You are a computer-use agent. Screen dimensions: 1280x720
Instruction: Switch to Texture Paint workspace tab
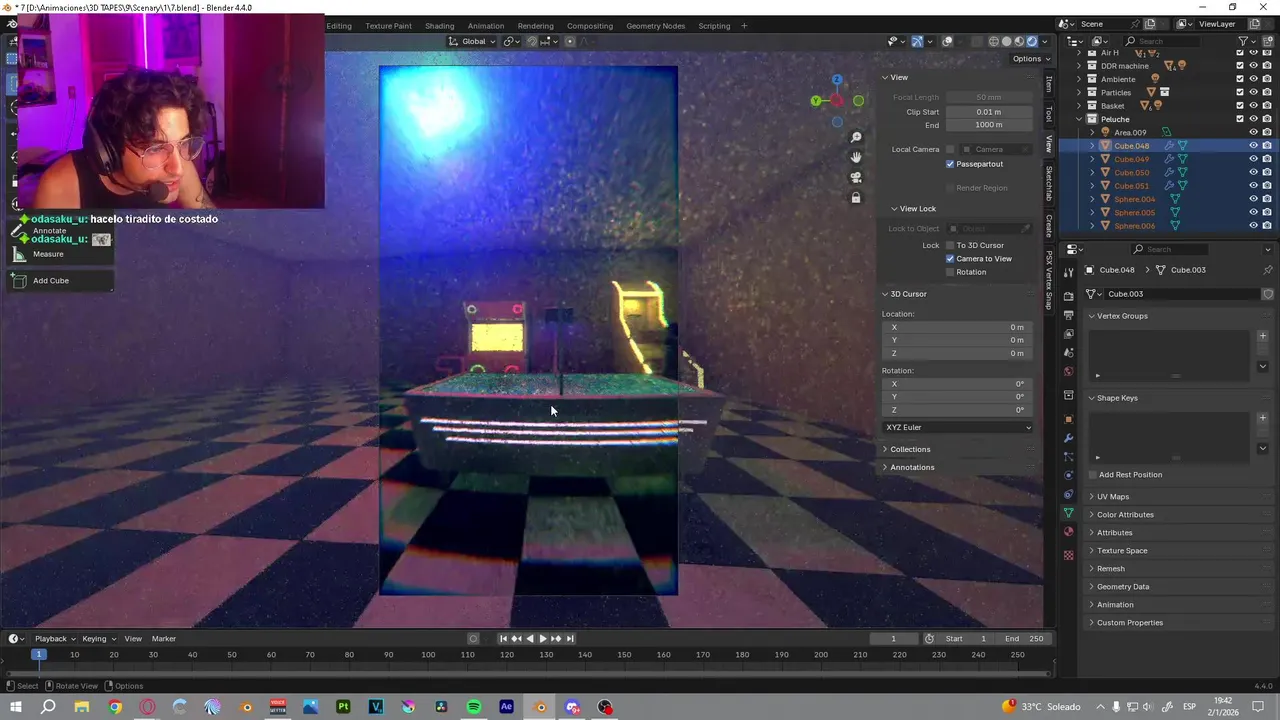388,26
